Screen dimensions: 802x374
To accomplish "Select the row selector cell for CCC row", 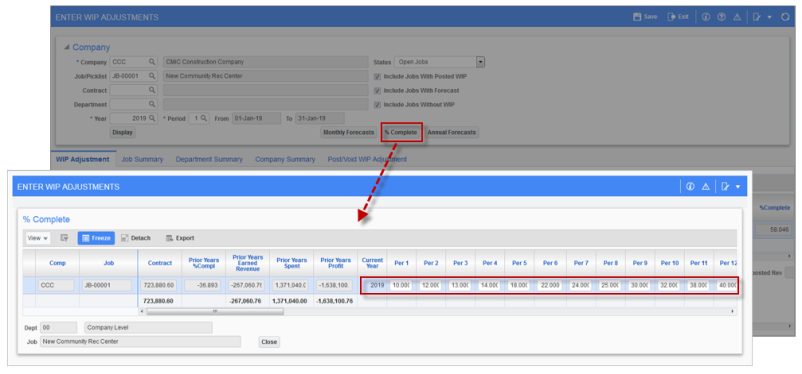I will pyautogui.click(x=29, y=285).
